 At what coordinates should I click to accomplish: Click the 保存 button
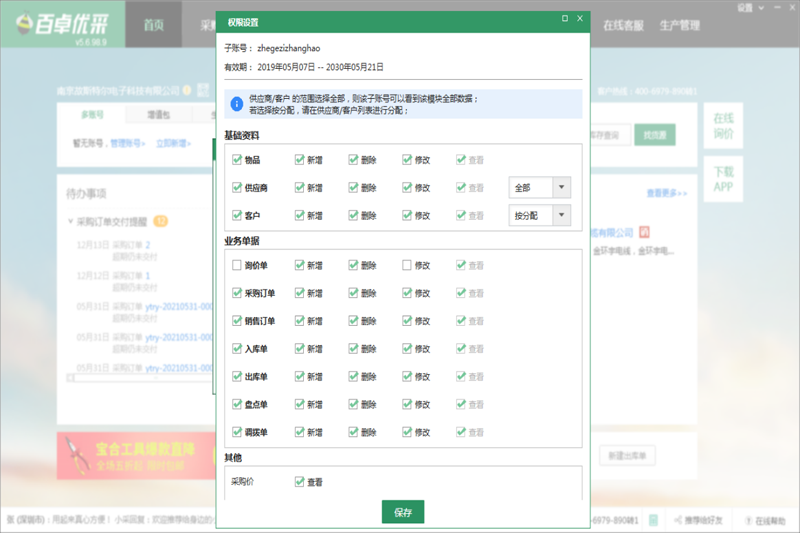tap(403, 512)
